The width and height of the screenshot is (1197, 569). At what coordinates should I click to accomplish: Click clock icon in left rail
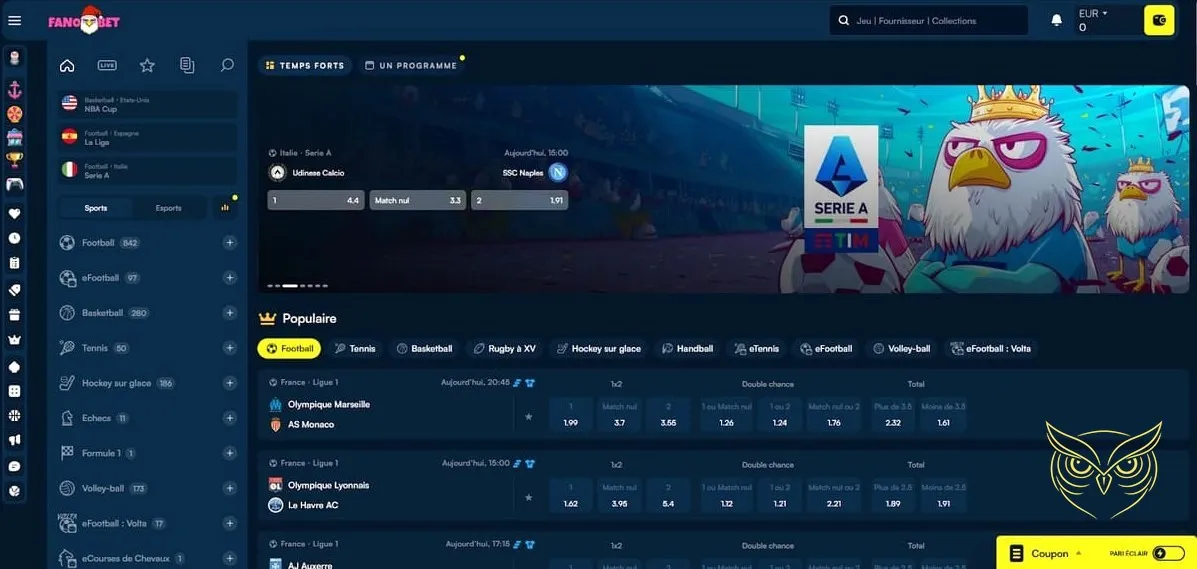[x=15, y=238]
